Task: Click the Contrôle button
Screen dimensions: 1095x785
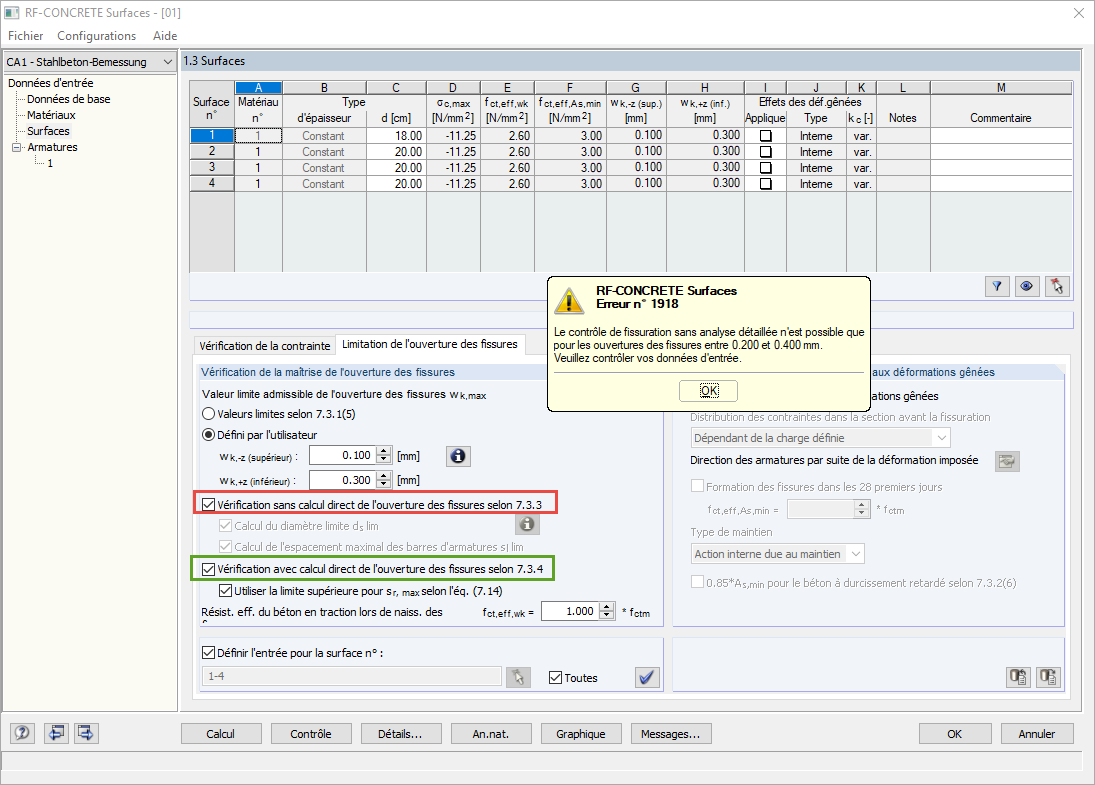Action: [311, 734]
